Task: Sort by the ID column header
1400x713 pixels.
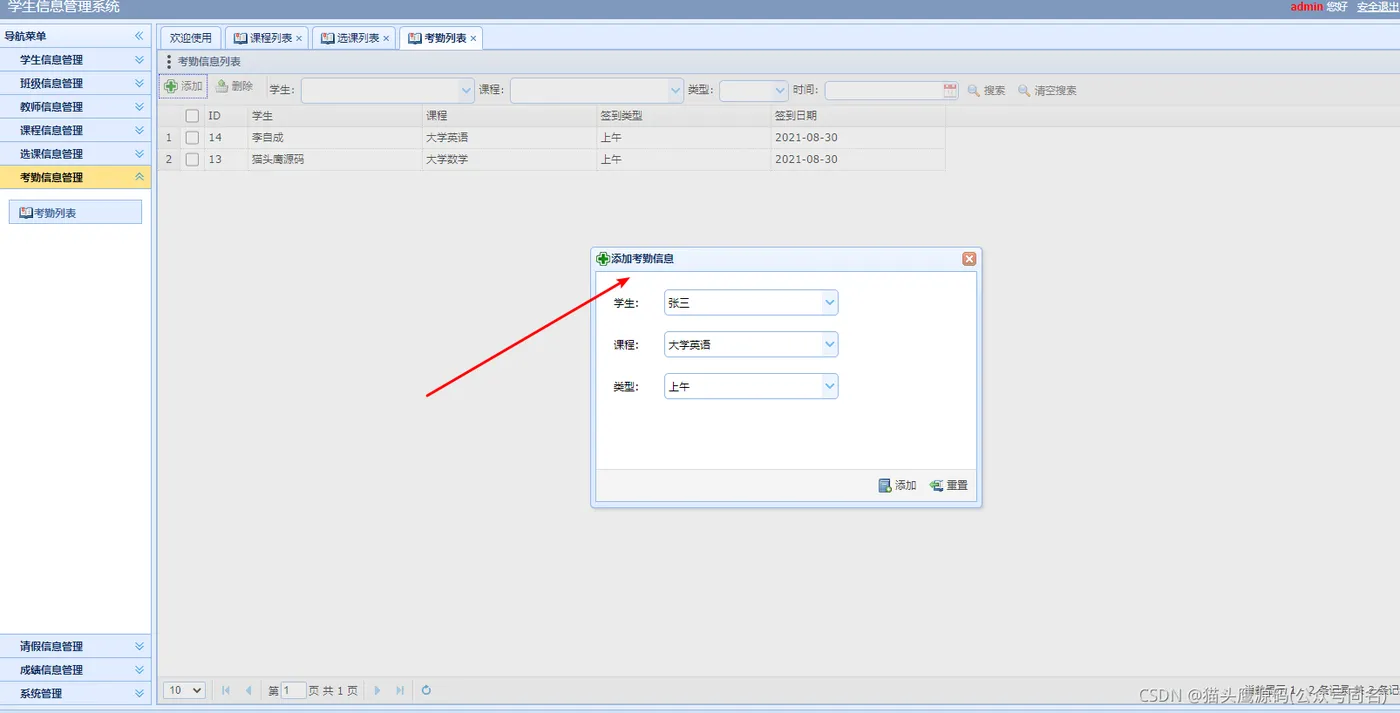Action: tap(226, 116)
